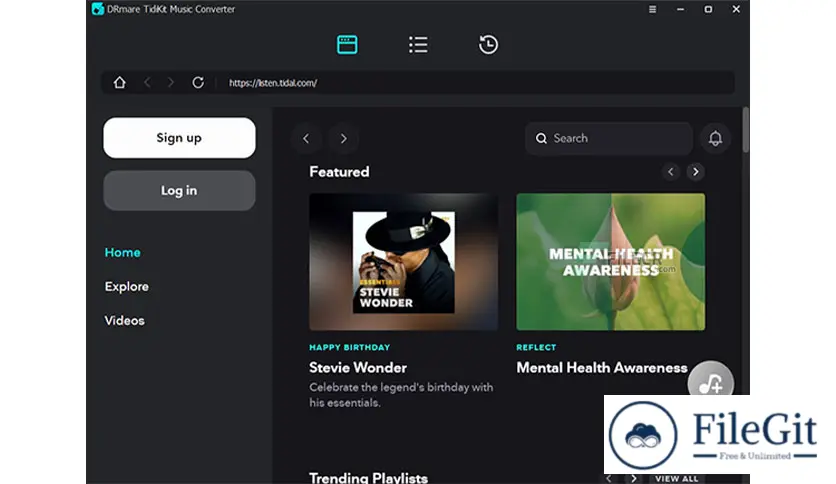836x484 pixels.
Task: Click the Search field
Action: coord(609,138)
